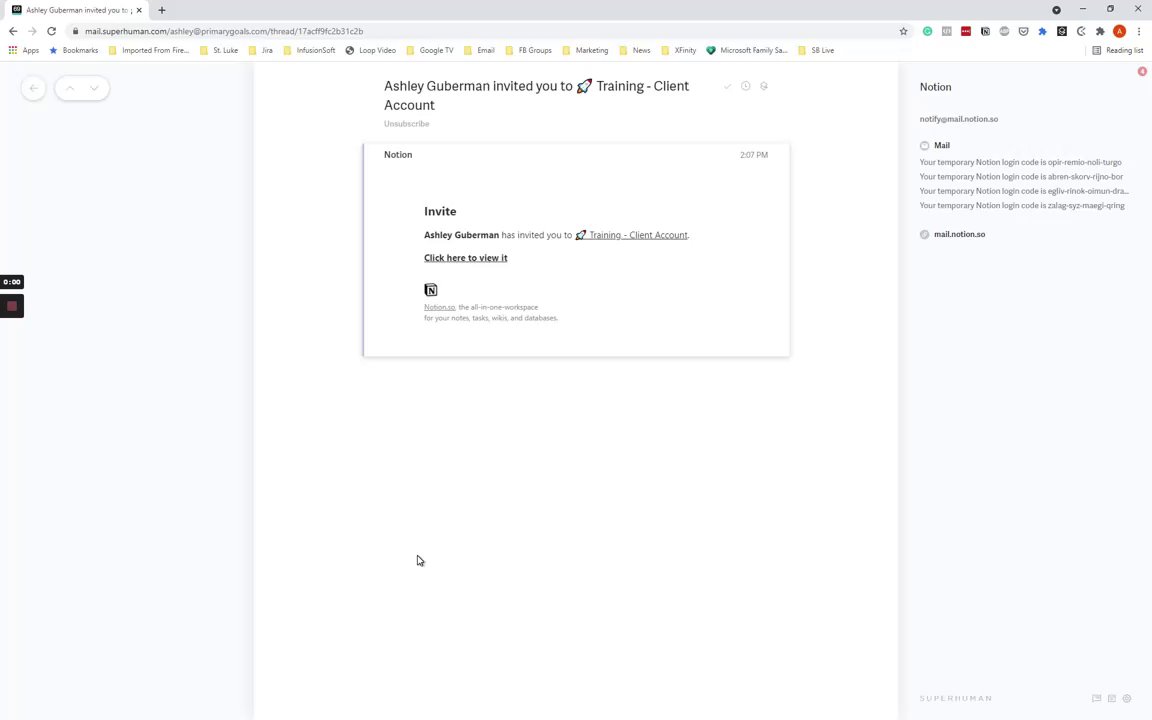Open Imported From Fire... bookmark folder
Screen dimensions: 1152x720
148,51
